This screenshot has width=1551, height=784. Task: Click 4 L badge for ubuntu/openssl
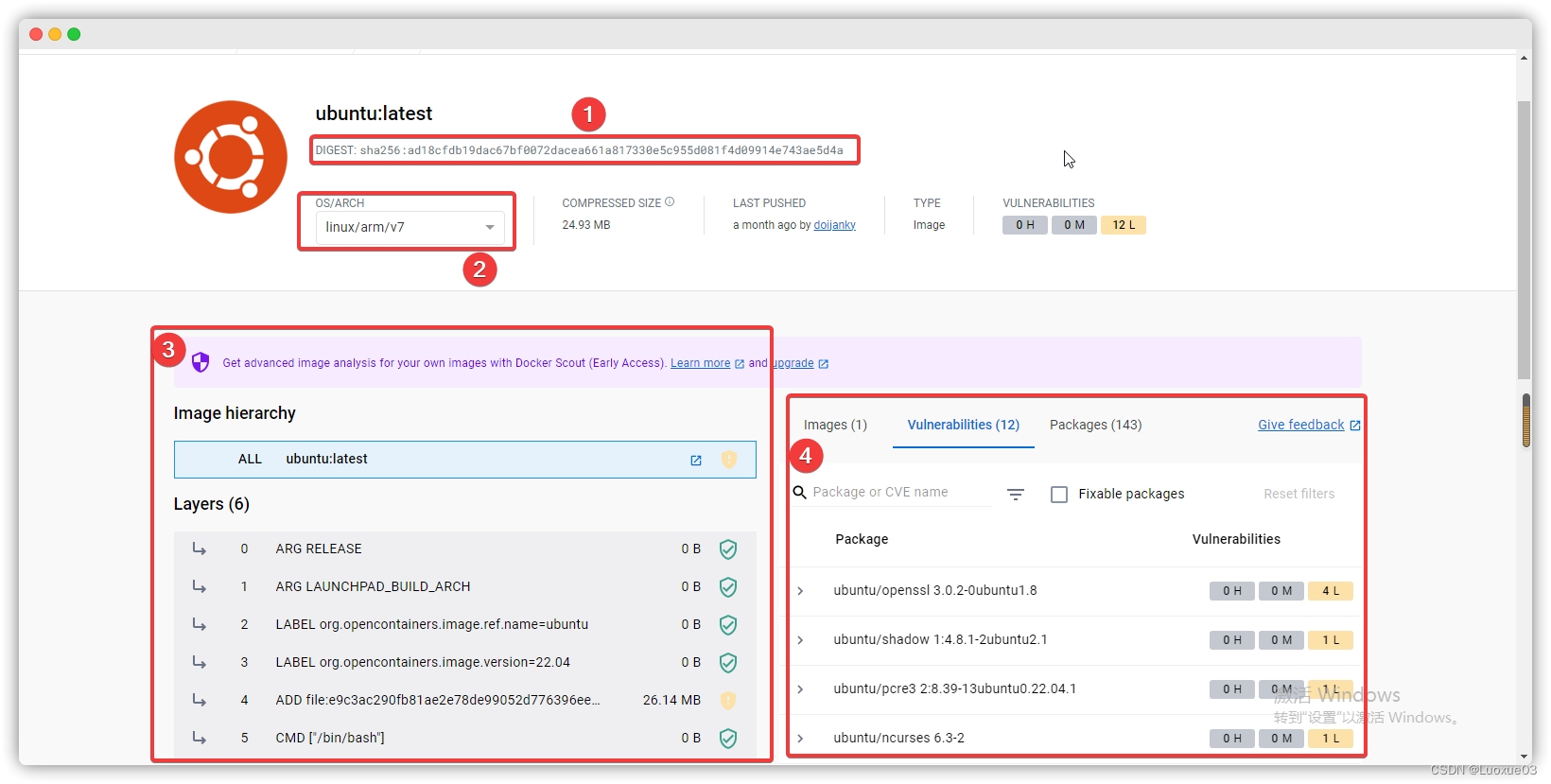(x=1331, y=591)
